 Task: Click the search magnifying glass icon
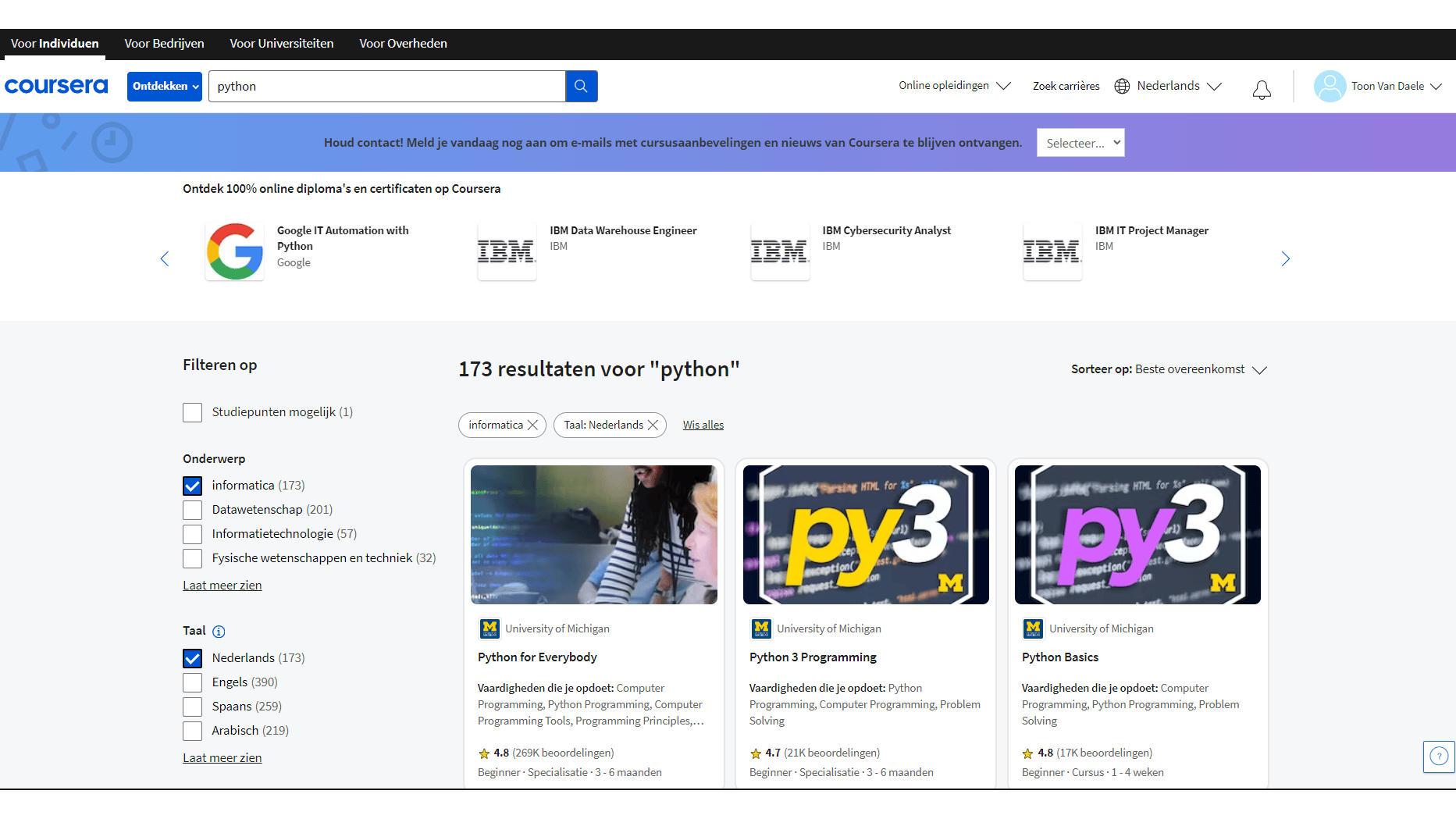click(581, 86)
